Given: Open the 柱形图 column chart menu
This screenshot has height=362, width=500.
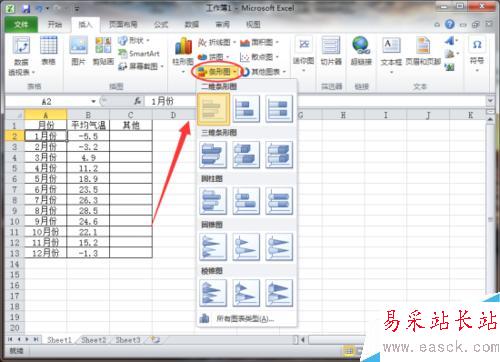Looking at the screenshot, I should (183, 55).
